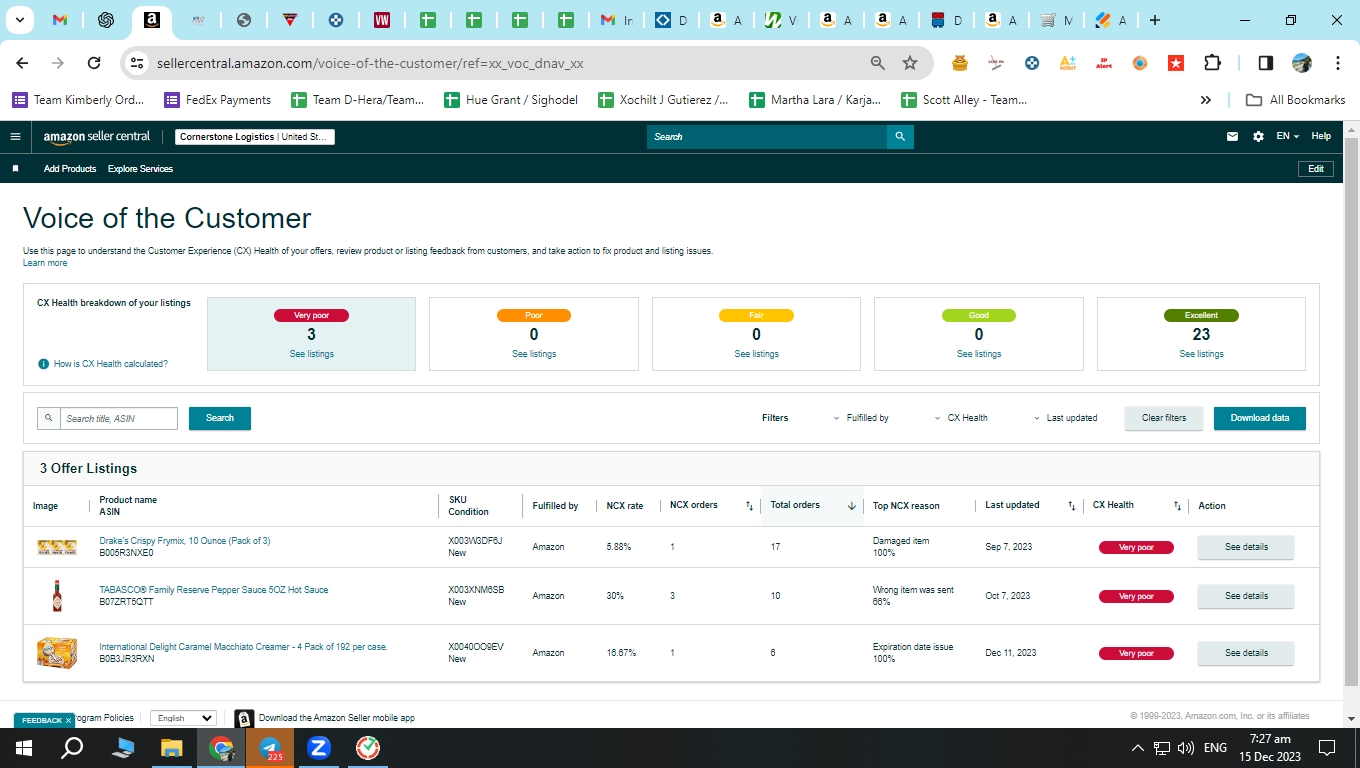See listings under Fair
Screen dimensions: 1360x768
coord(756,354)
